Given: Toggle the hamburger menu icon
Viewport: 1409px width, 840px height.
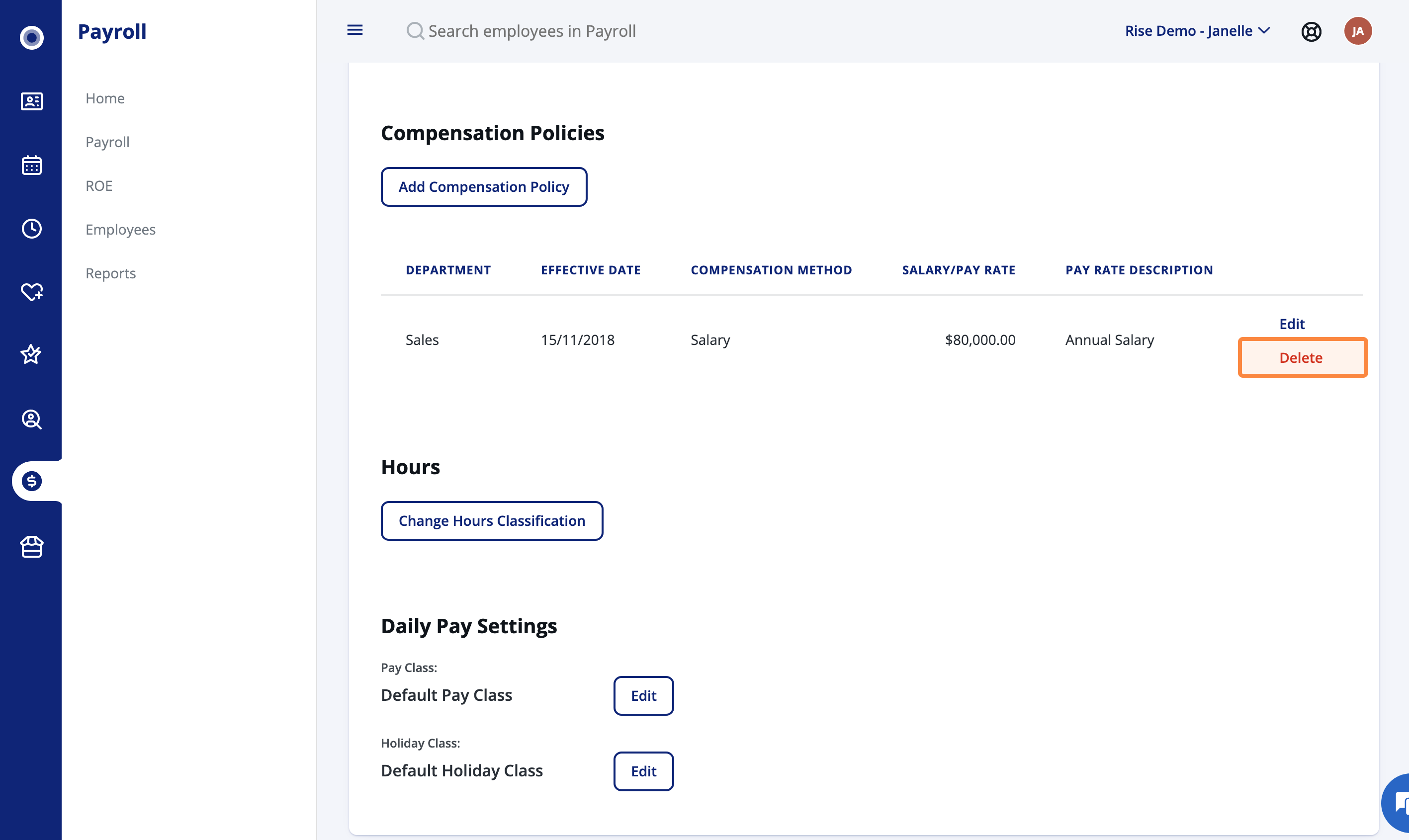Looking at the screenshot, I should [x=355, y=30].
